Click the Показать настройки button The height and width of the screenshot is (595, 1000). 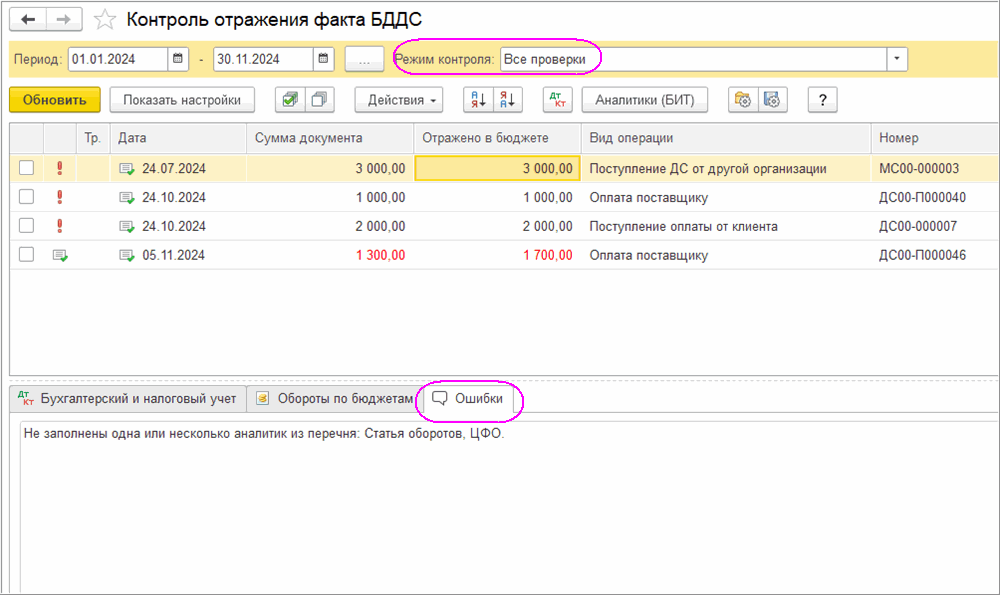point(182,100)
